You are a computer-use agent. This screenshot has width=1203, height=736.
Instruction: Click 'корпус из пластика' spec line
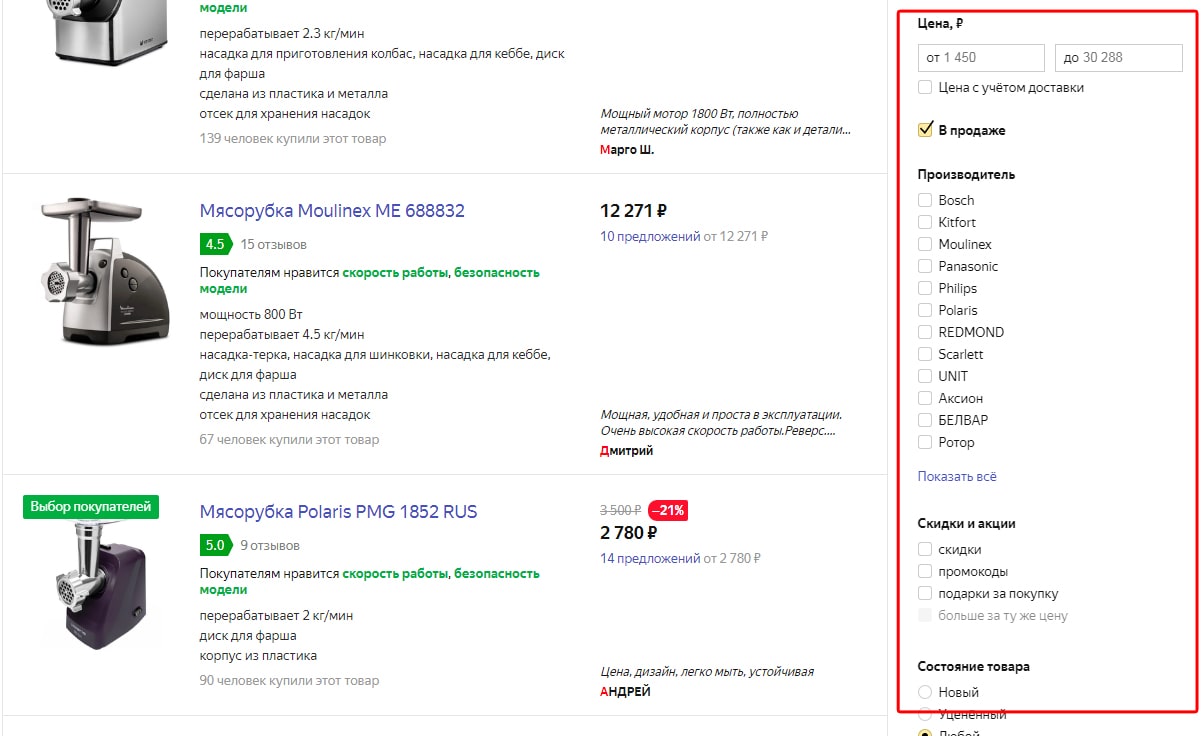click(258, 656)
